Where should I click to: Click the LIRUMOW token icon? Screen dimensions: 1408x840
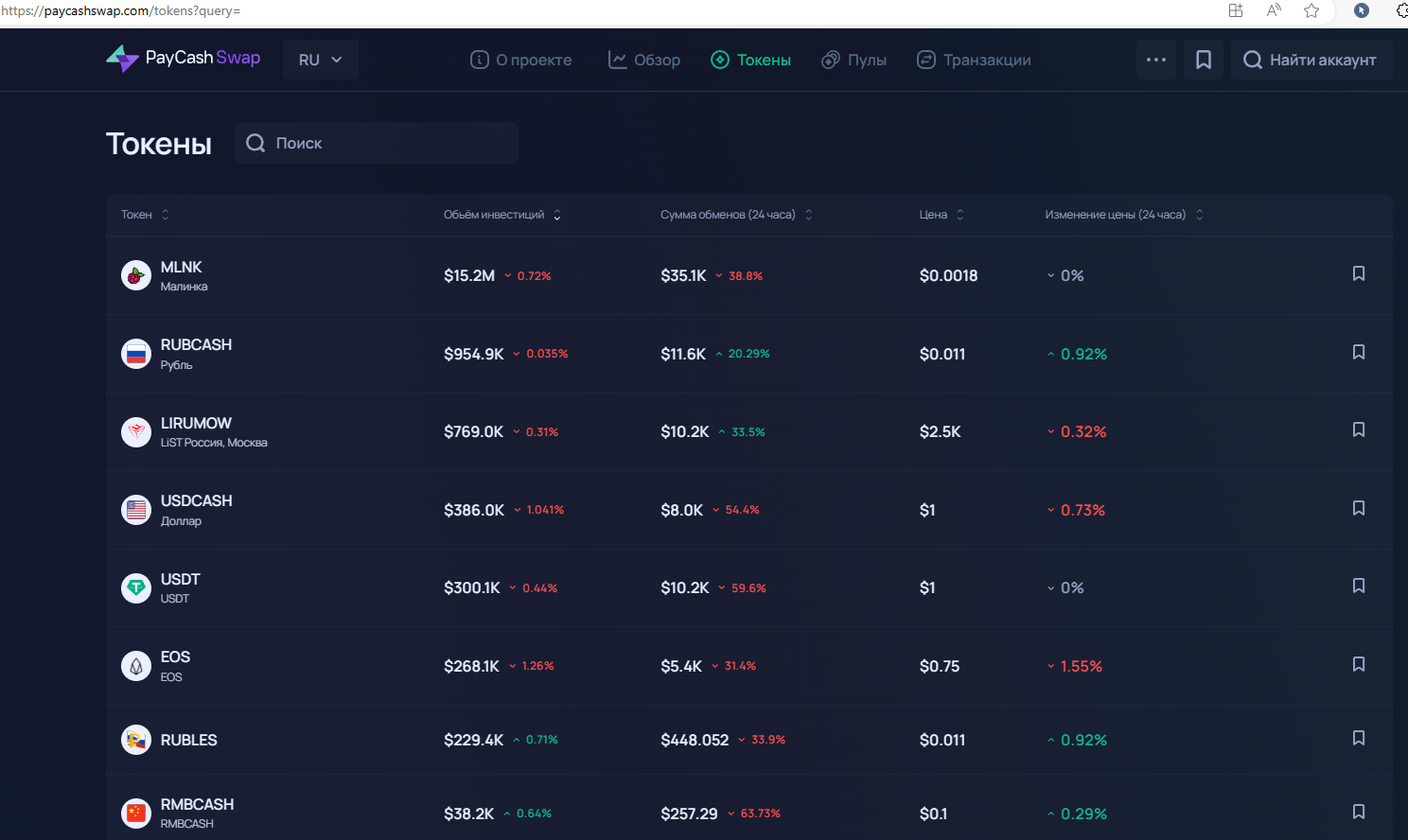pos(136,432)
